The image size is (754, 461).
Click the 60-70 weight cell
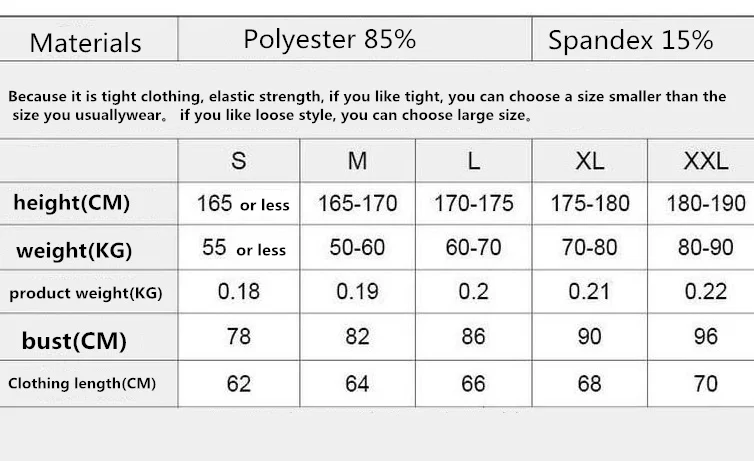[474, 248]
